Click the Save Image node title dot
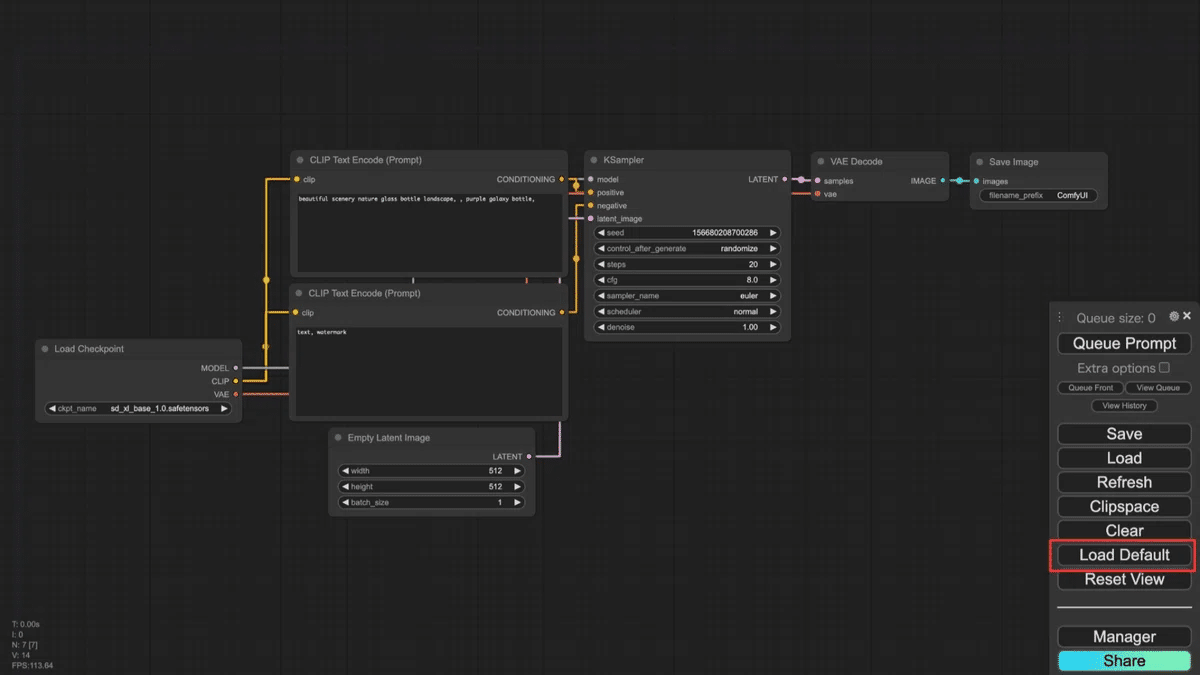1200x675 pixels. pyautogui.click(x=979, y=161)
